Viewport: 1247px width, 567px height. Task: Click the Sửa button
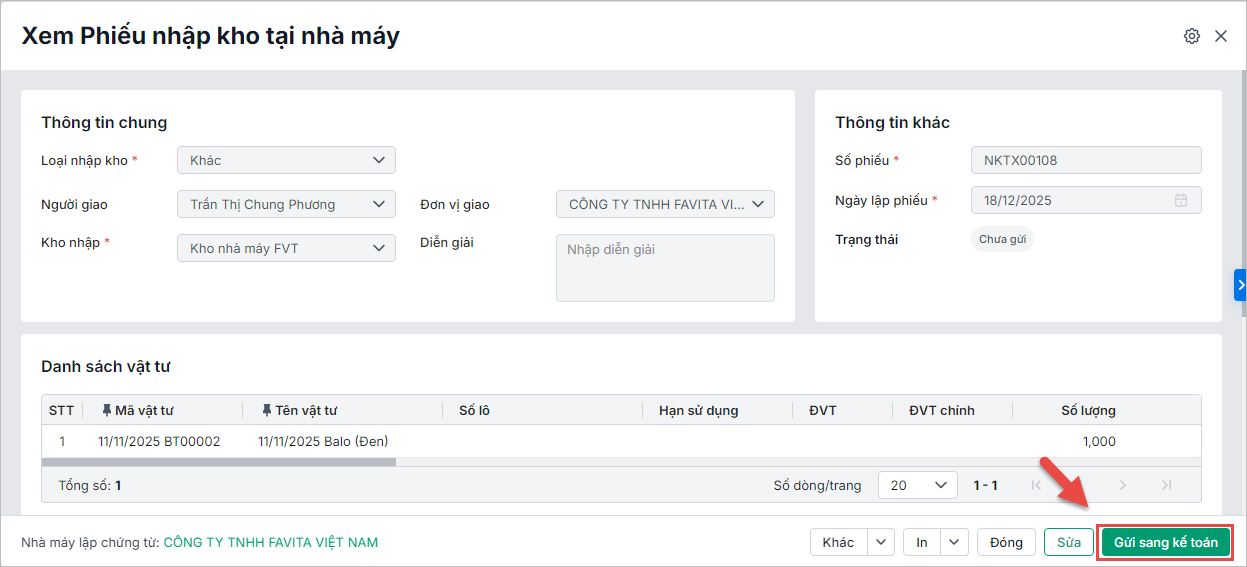pos(1069,542)
